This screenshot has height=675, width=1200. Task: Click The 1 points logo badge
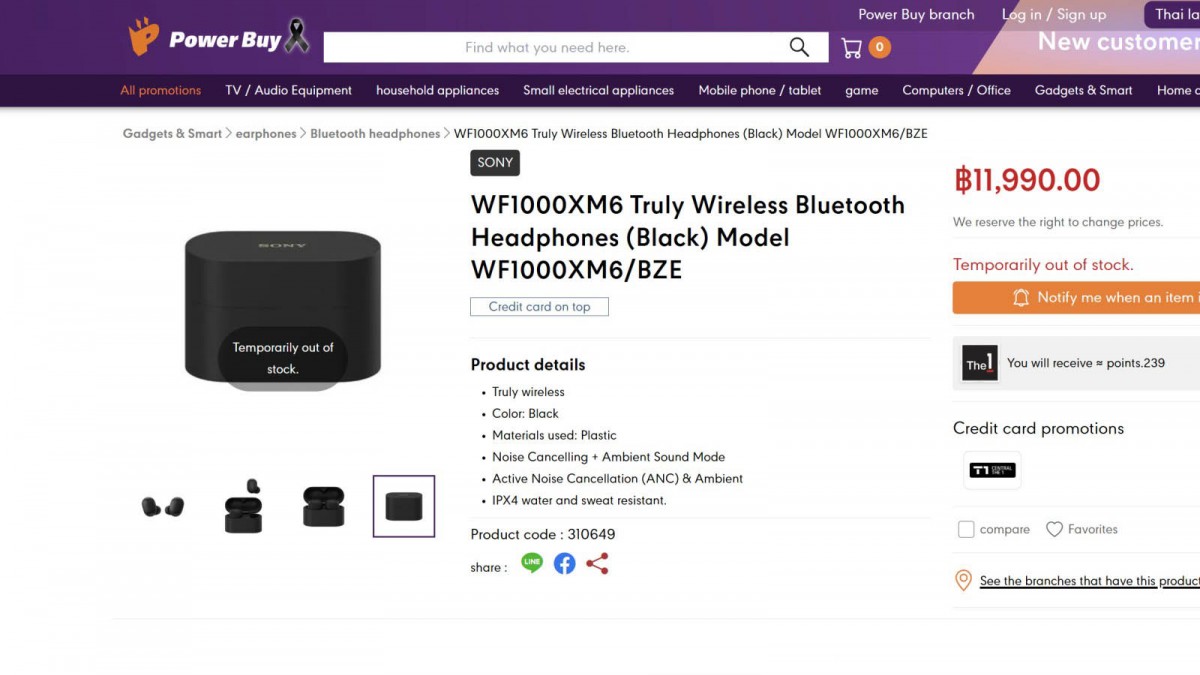[x=978, y=363]
